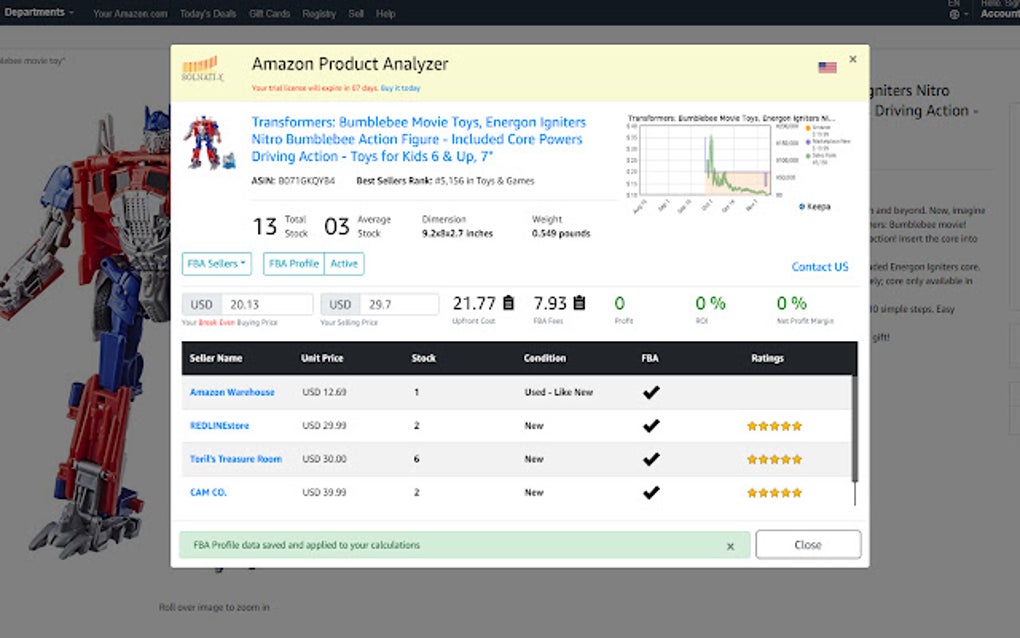This screenshot has height=638, width=1020.
Task: Click the five-star rating for REDLINEstore
Action: pos(774,425)
